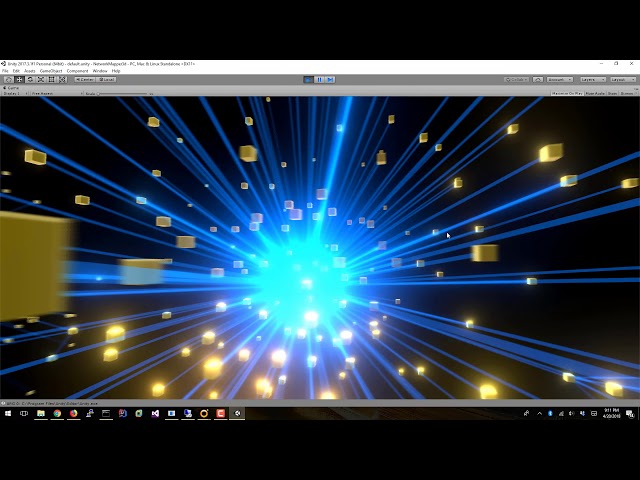Open the Collab dropdown
This screenshot has width=640, height=480.
[517, 80]
